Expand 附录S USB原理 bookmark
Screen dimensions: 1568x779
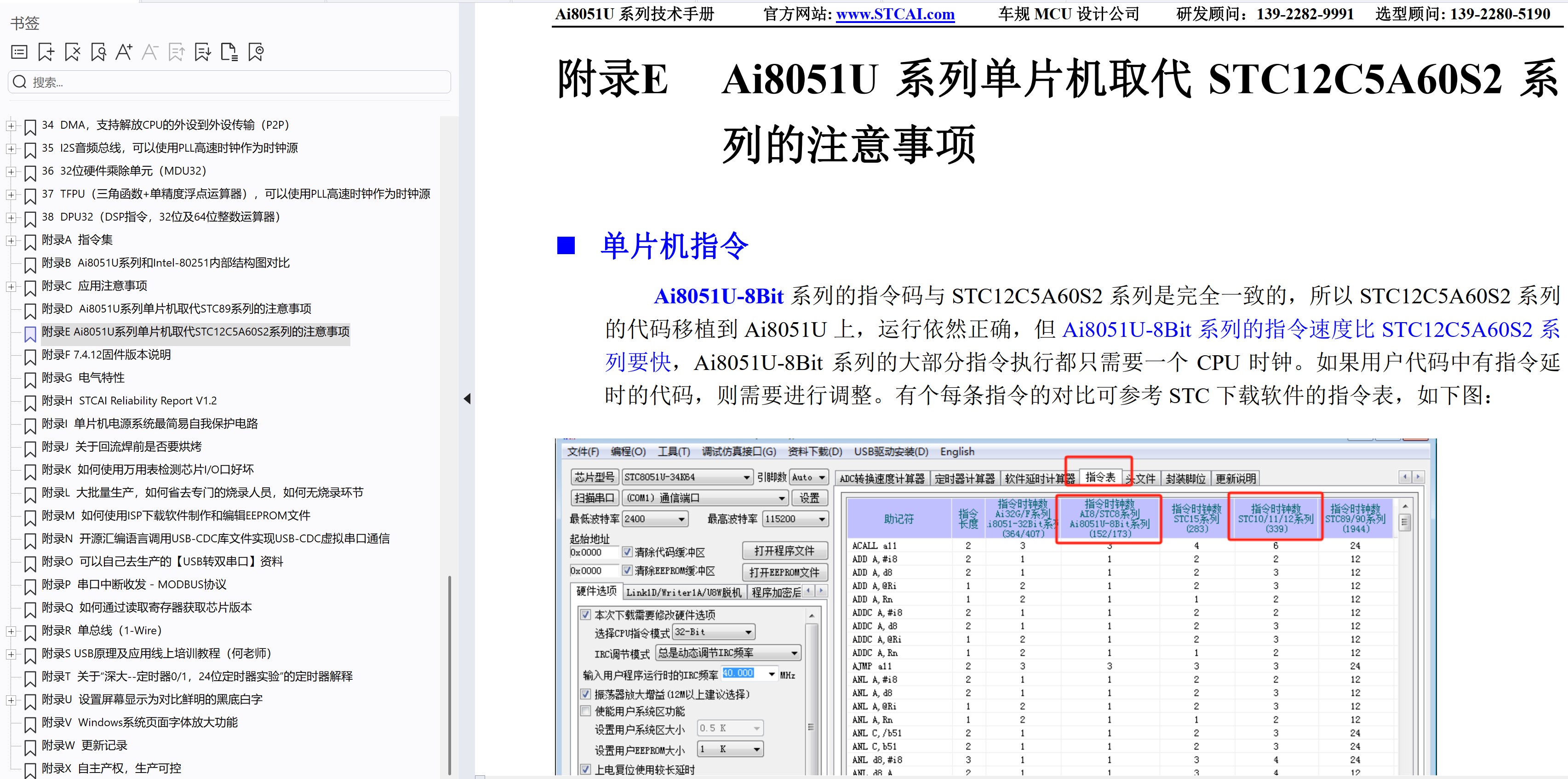tap(11, 654)
